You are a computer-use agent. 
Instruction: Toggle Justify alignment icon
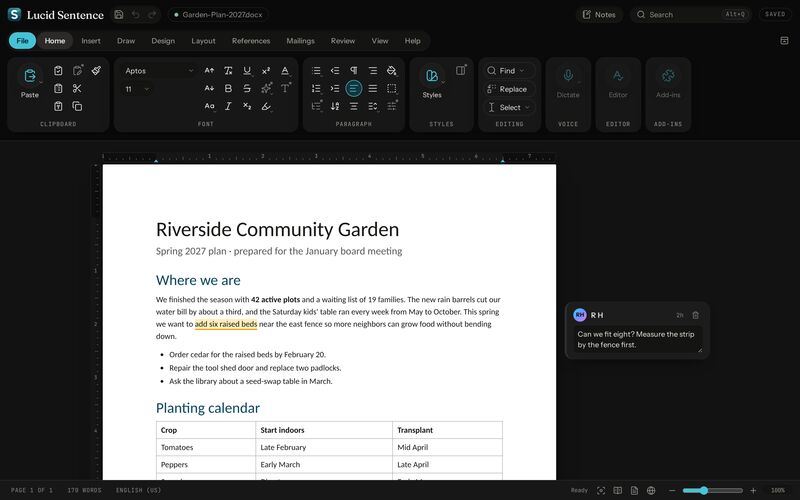(x=372, y=88)
